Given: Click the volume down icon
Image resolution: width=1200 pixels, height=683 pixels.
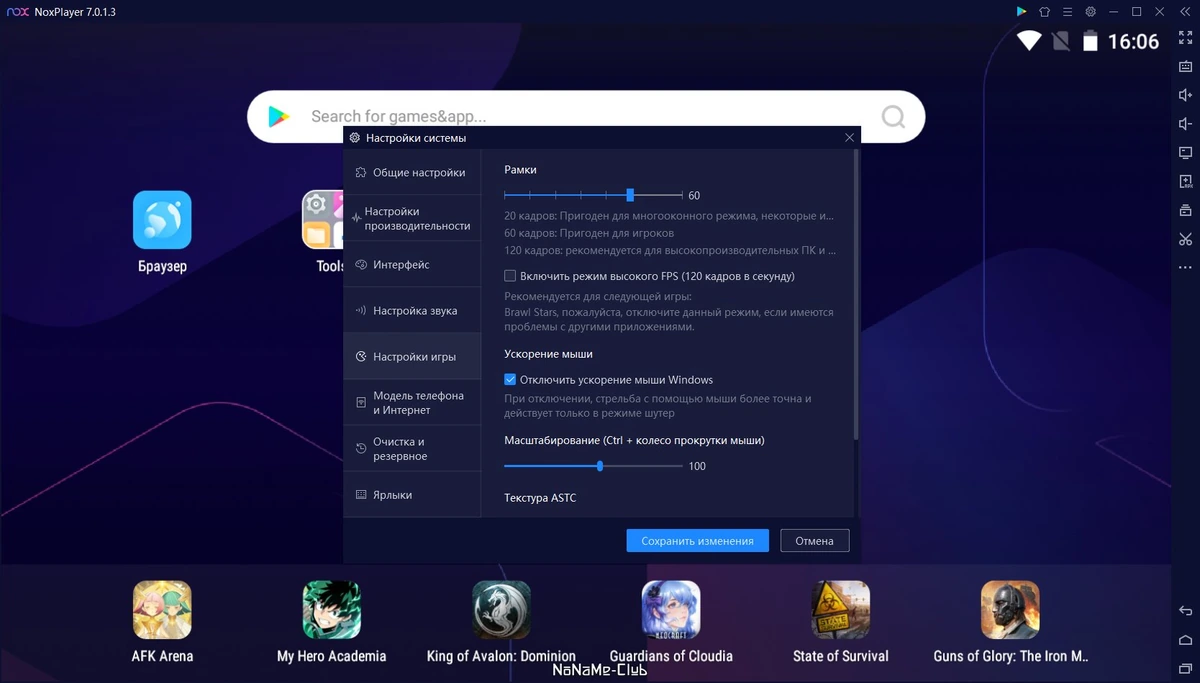Looking at the screenshot, I should tap(1185, 124).
